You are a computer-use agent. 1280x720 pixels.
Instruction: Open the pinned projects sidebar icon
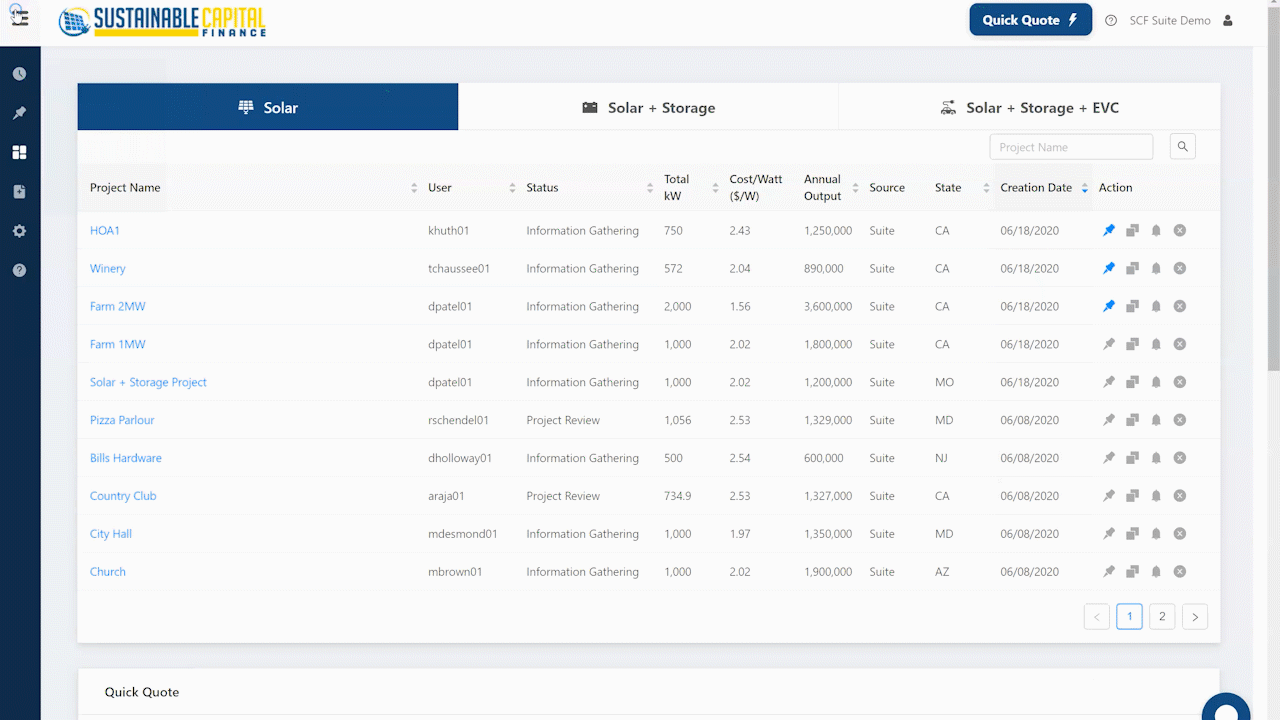click(x=19, y=113)
